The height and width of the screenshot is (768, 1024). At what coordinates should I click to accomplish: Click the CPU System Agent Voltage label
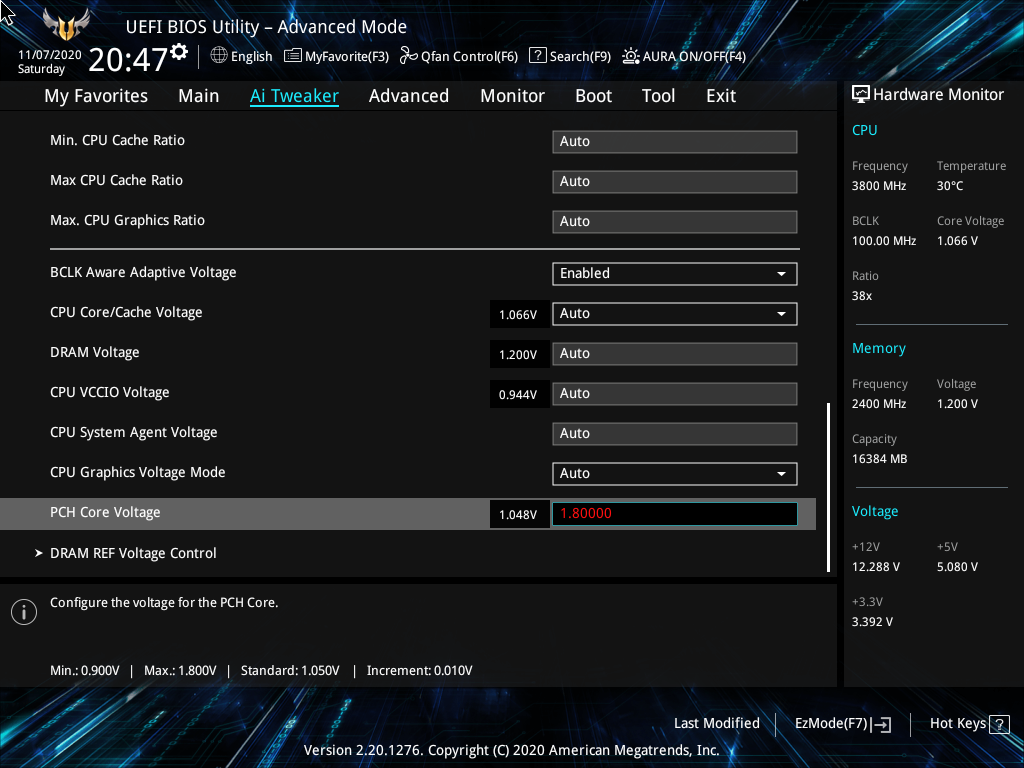[134, 433]
